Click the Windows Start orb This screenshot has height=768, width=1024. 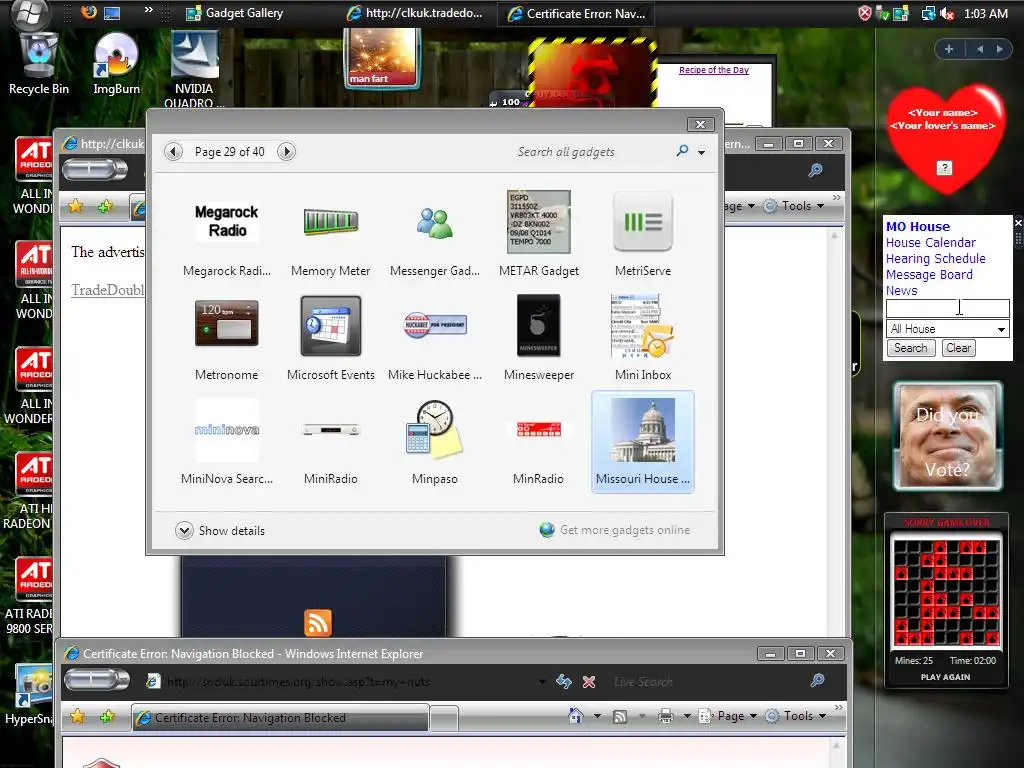tap(29, 13)
